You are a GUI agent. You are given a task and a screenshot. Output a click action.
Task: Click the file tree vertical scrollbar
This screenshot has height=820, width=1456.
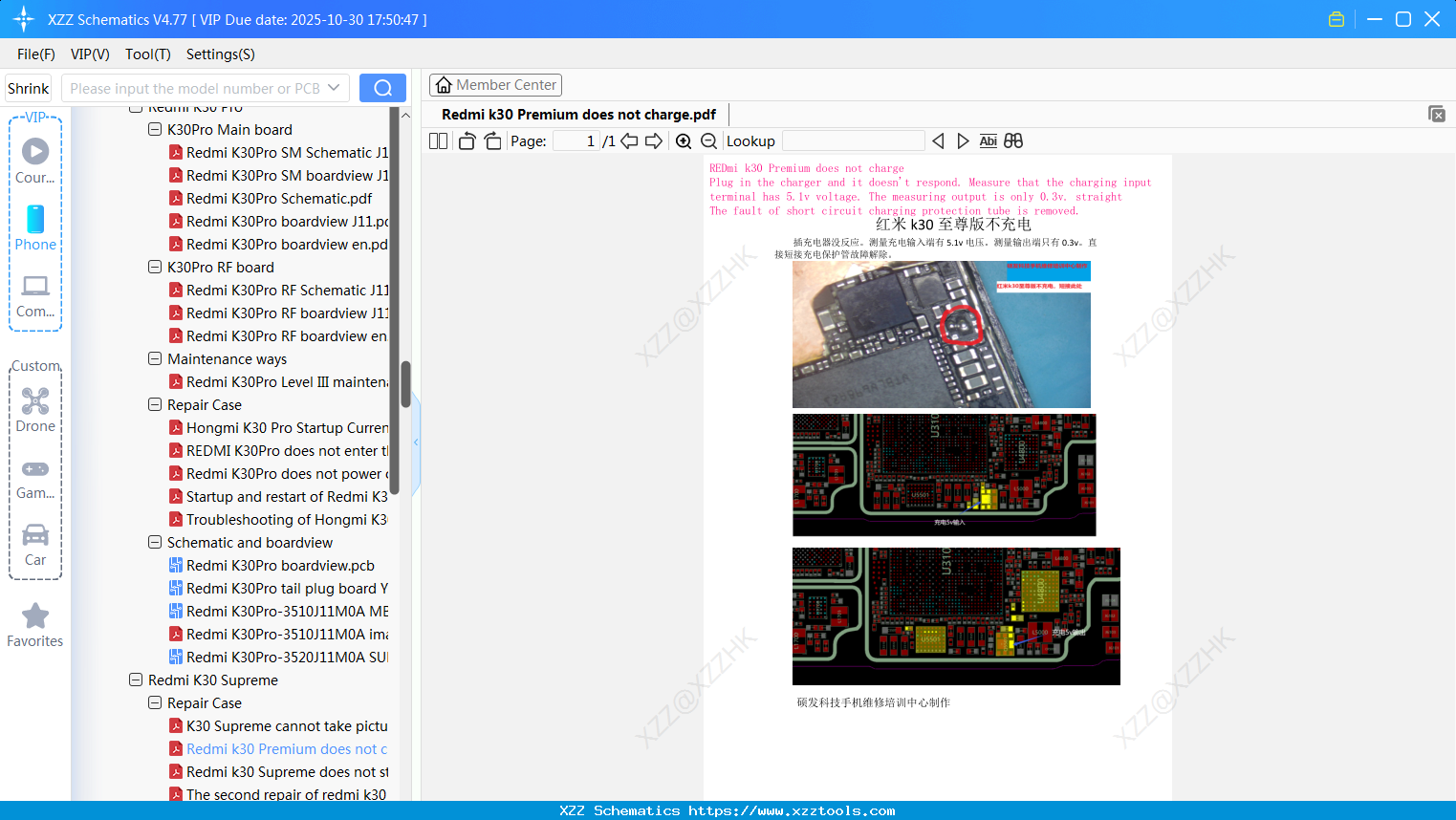point(405,382)
